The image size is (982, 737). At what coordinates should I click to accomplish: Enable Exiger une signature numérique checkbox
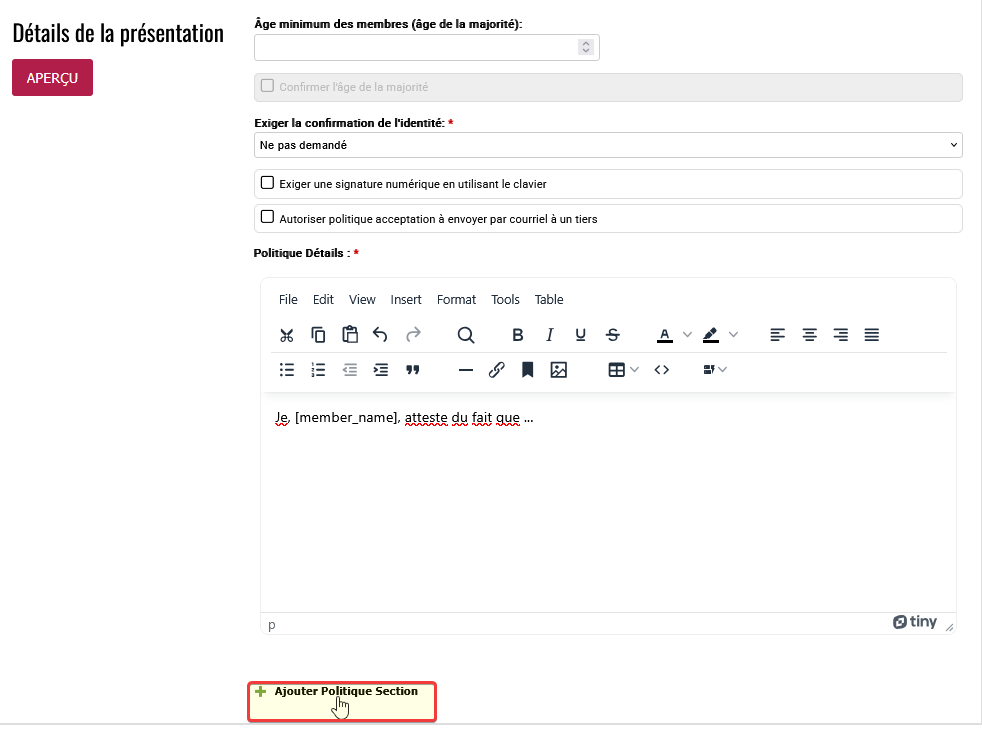267,183
